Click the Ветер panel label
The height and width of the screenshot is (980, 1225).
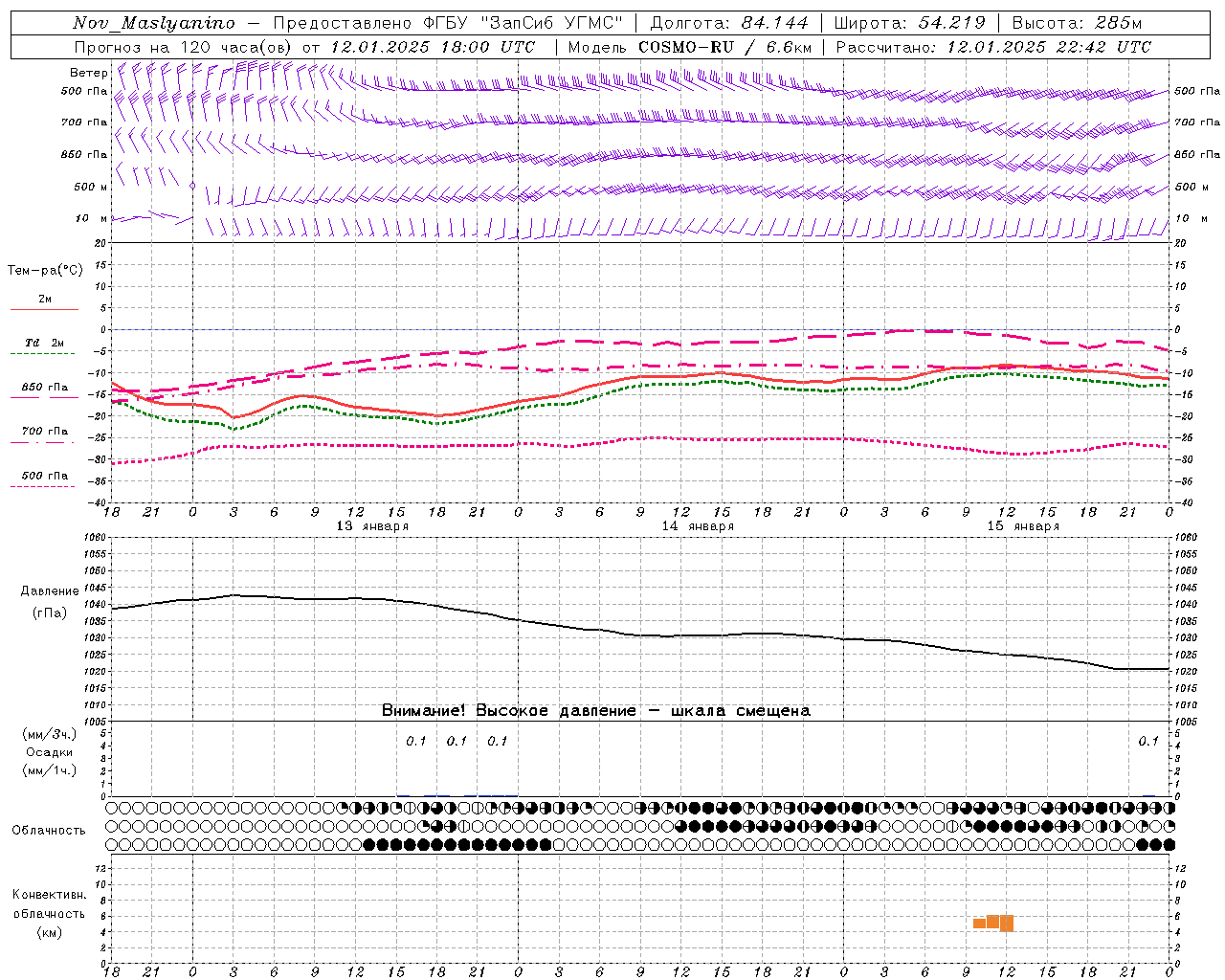pos(89,73)
